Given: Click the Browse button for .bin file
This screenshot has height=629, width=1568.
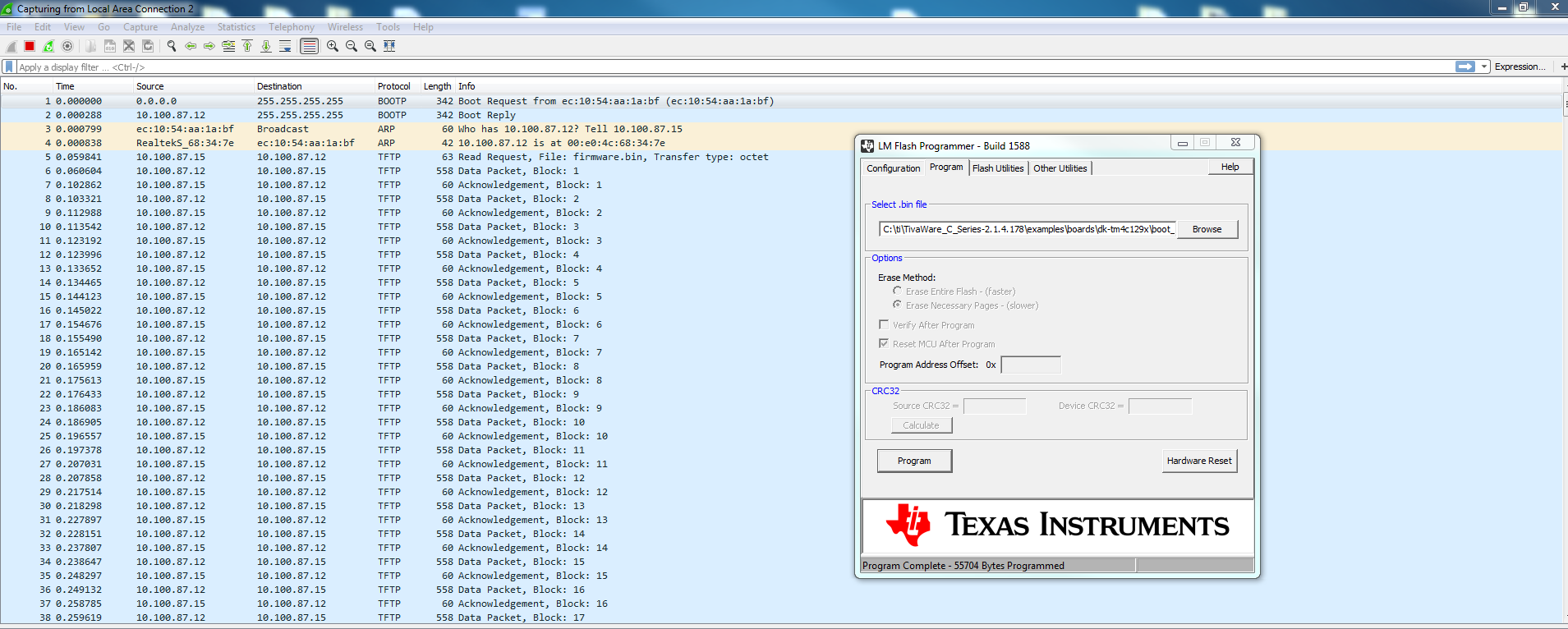Looking at the screenshot, I should [1207, 229].
